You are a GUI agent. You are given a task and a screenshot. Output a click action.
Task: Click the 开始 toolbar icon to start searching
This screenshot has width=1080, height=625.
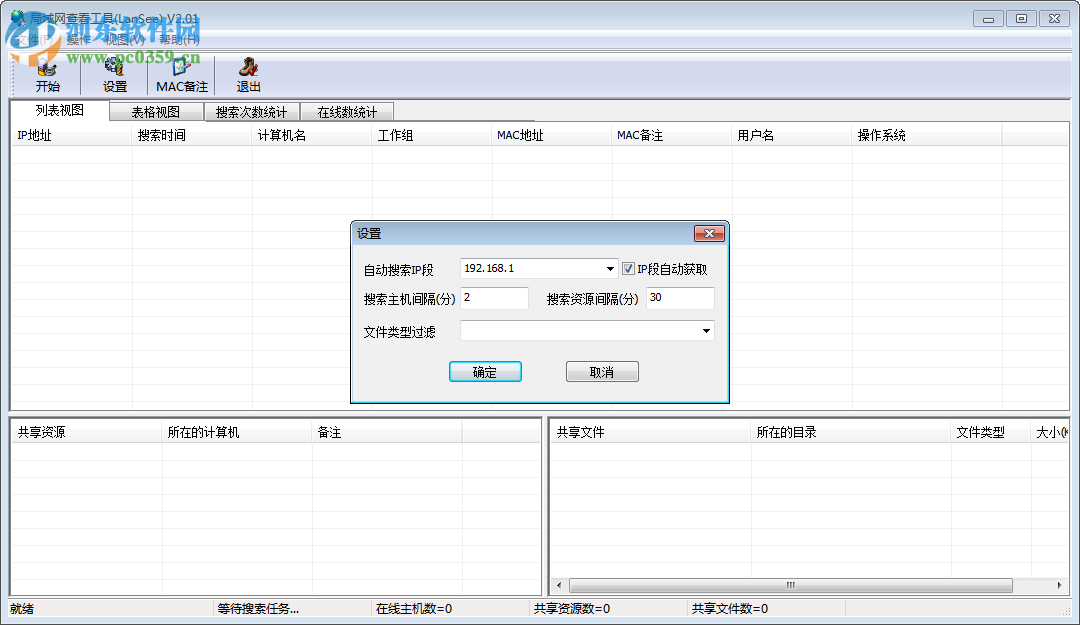tap(47, 74)
